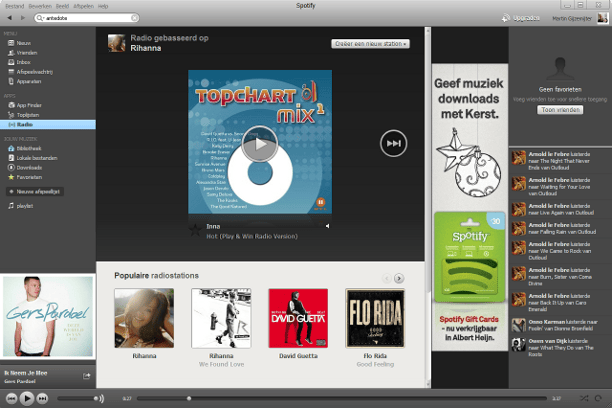The width and height of the screenshot is (612, 408).
Task: Click the Toon vrienden button
Action: point(560,110)
